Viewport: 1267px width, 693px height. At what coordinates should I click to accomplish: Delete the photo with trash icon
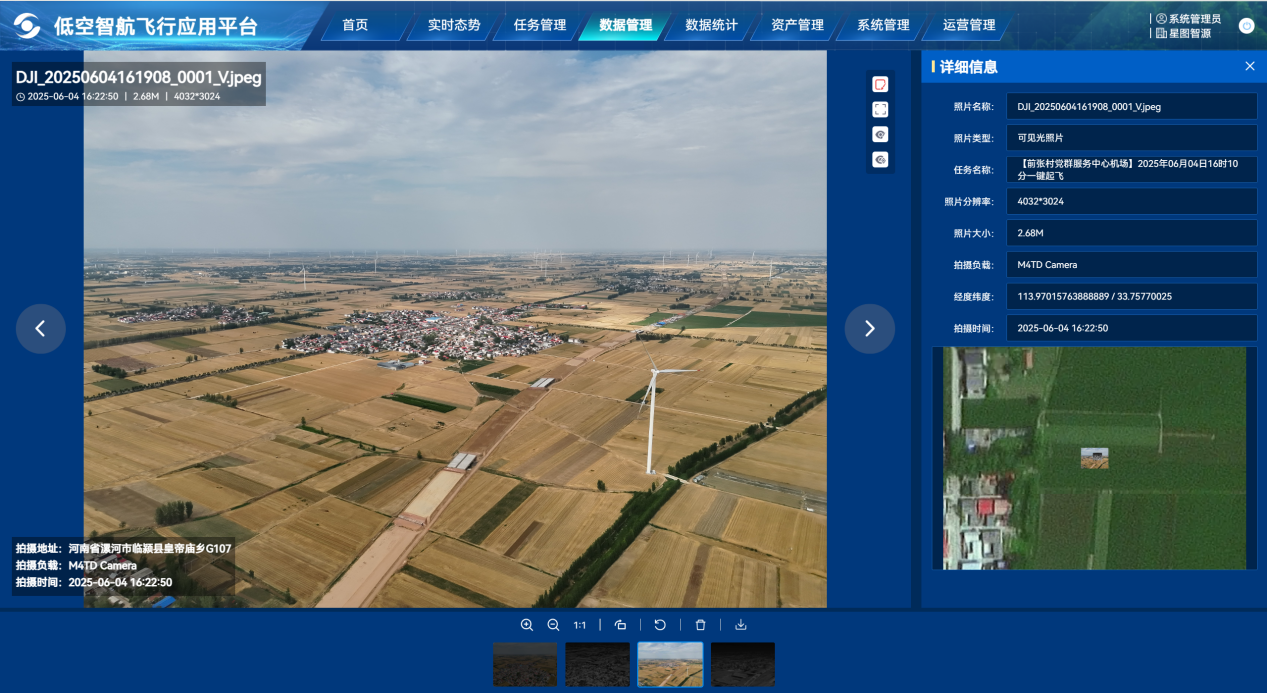(x=700, y=625)
